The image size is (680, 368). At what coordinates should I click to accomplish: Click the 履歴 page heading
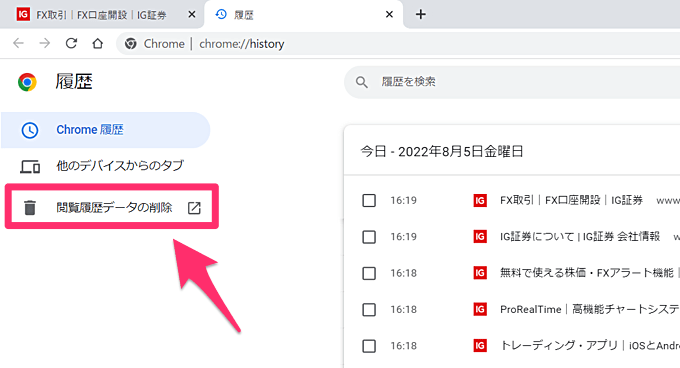74,82
